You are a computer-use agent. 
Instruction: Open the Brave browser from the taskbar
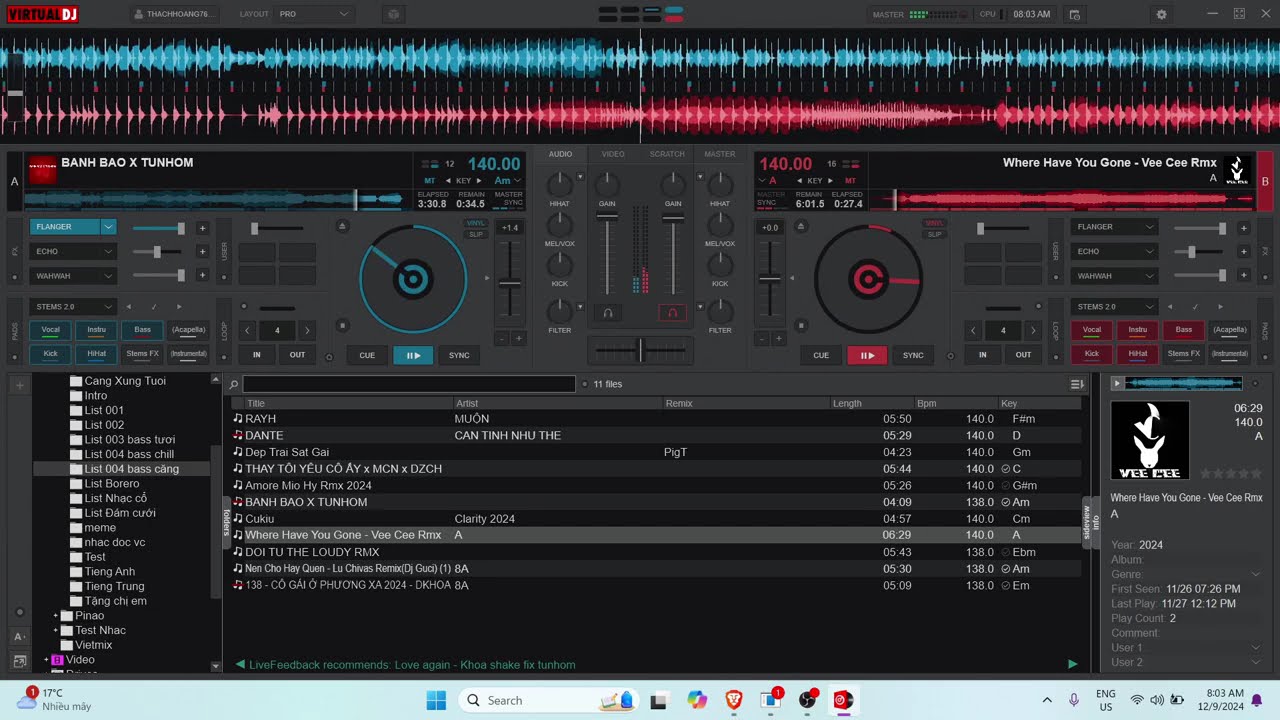pos(734,700)
